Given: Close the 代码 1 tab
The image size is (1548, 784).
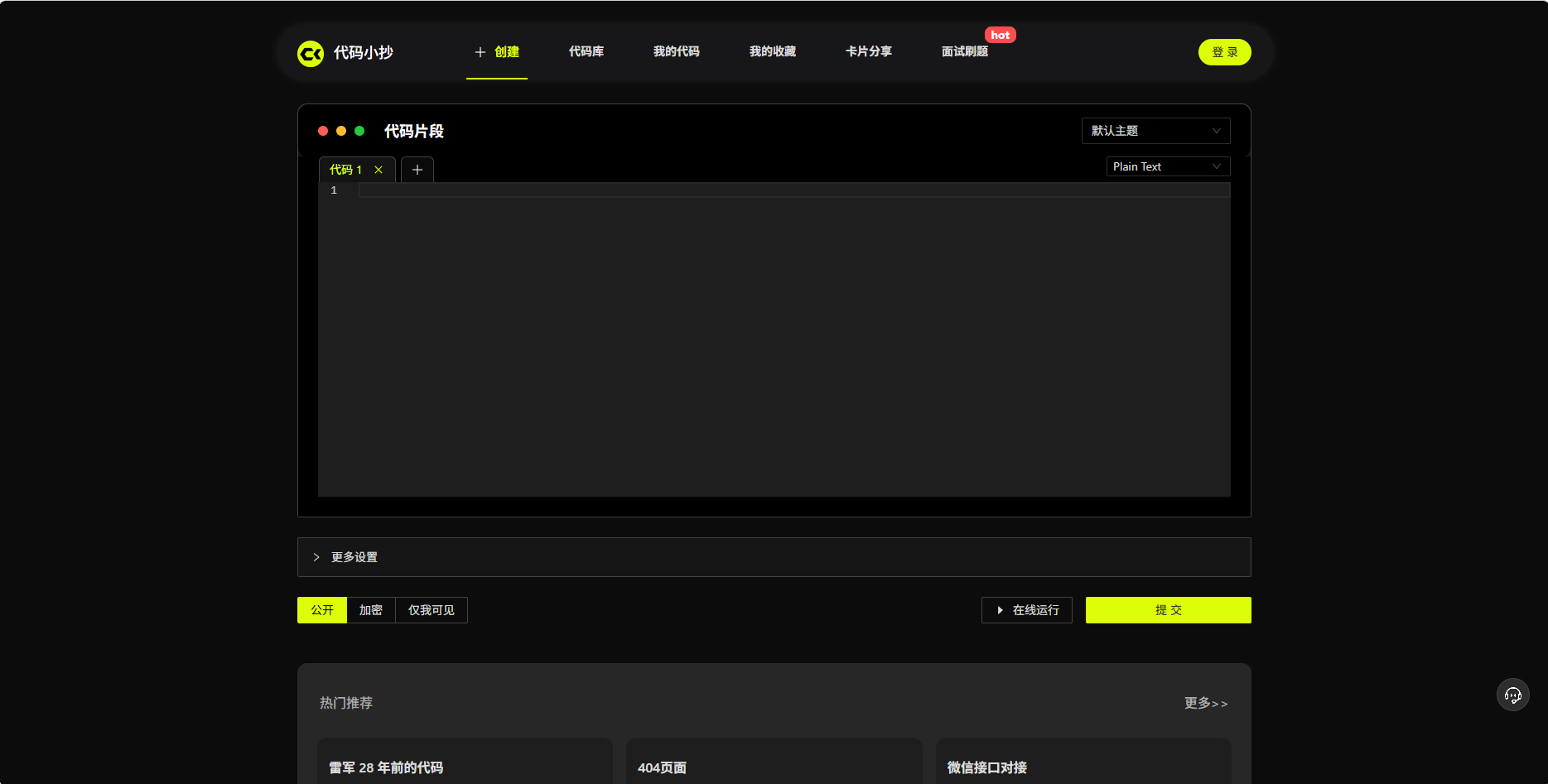Looking at the screenshot, I should [x=379, y=170].
